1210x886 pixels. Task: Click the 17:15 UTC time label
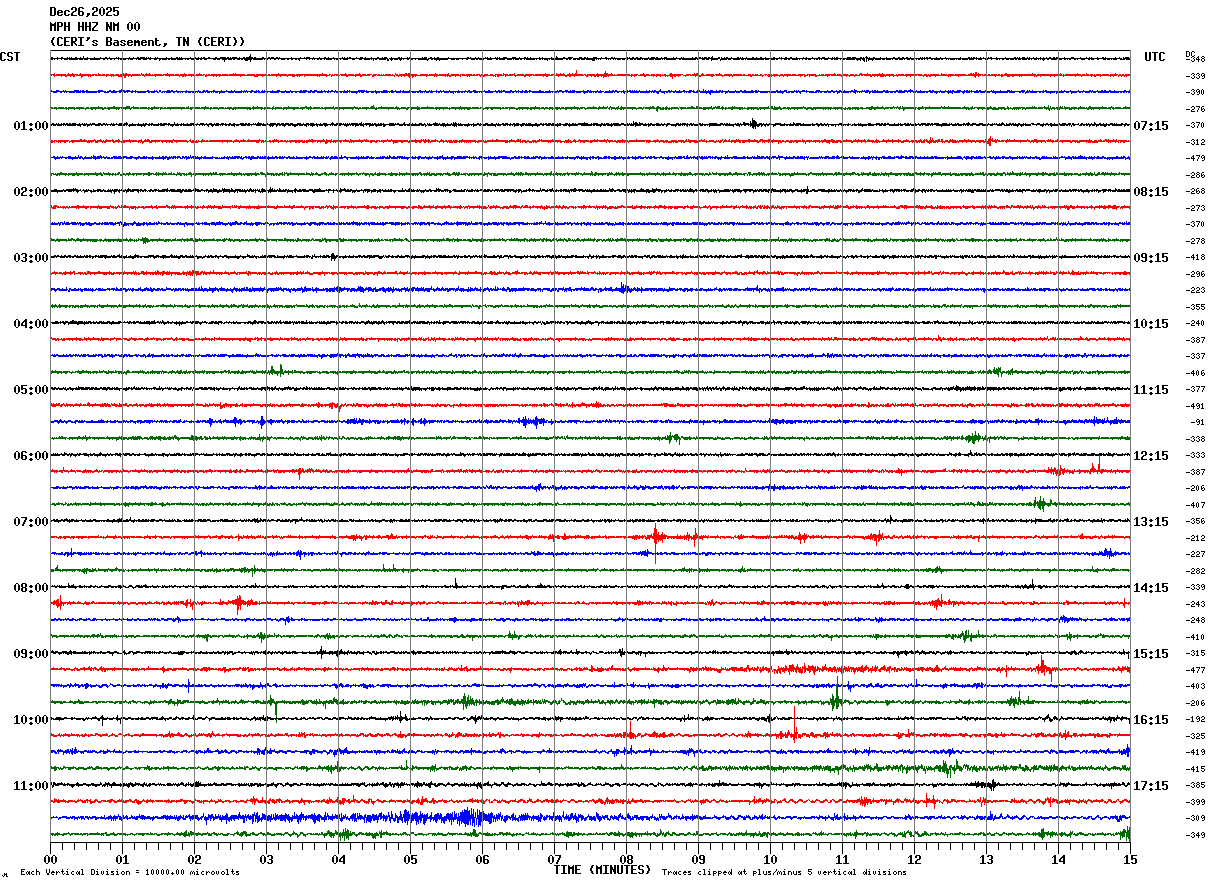(1150, 786)
